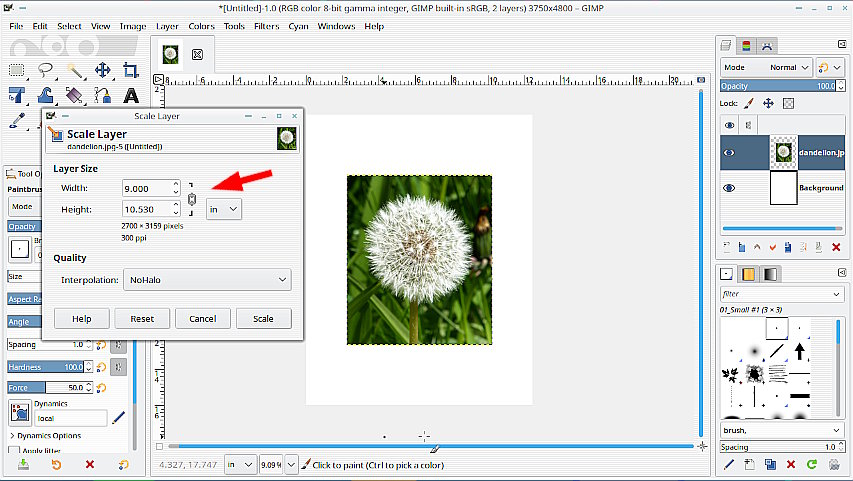The width and height of the screenshot is (853, 481).
Task: Select the Crop tool
Action: pyautogui.click(x=131, y=70)
